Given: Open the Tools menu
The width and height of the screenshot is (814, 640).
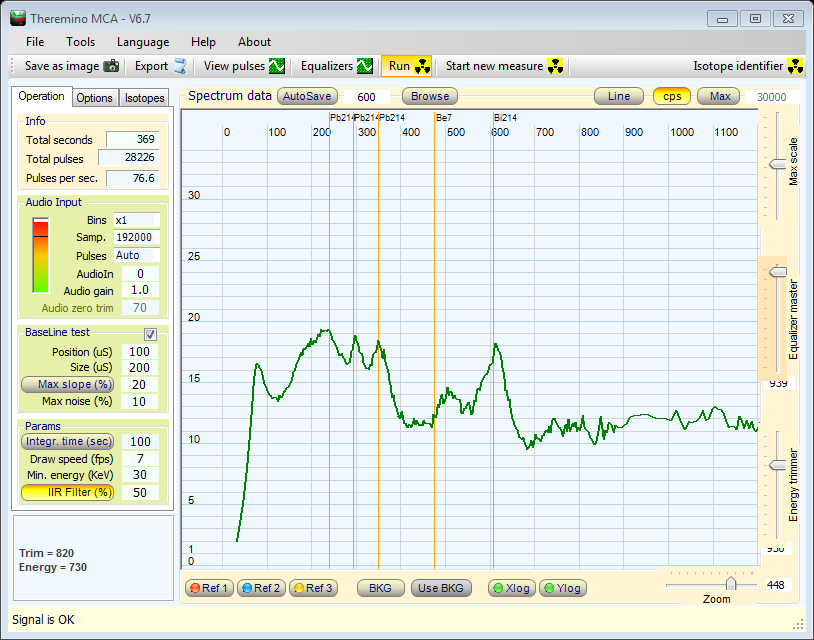Looking at the screenshot, I should coord(81,42).
